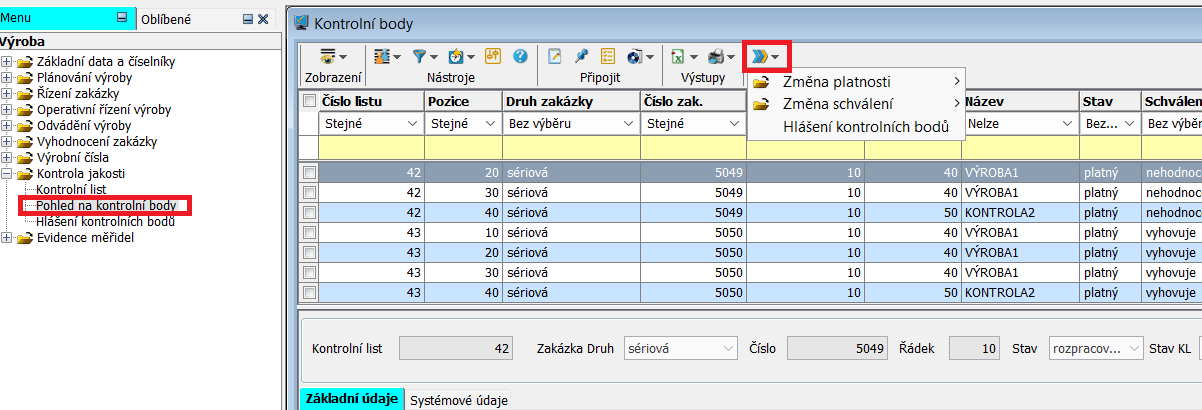
Task: Select Hlášení kontrolních bodů menu entry
Action: coord(865,126)
